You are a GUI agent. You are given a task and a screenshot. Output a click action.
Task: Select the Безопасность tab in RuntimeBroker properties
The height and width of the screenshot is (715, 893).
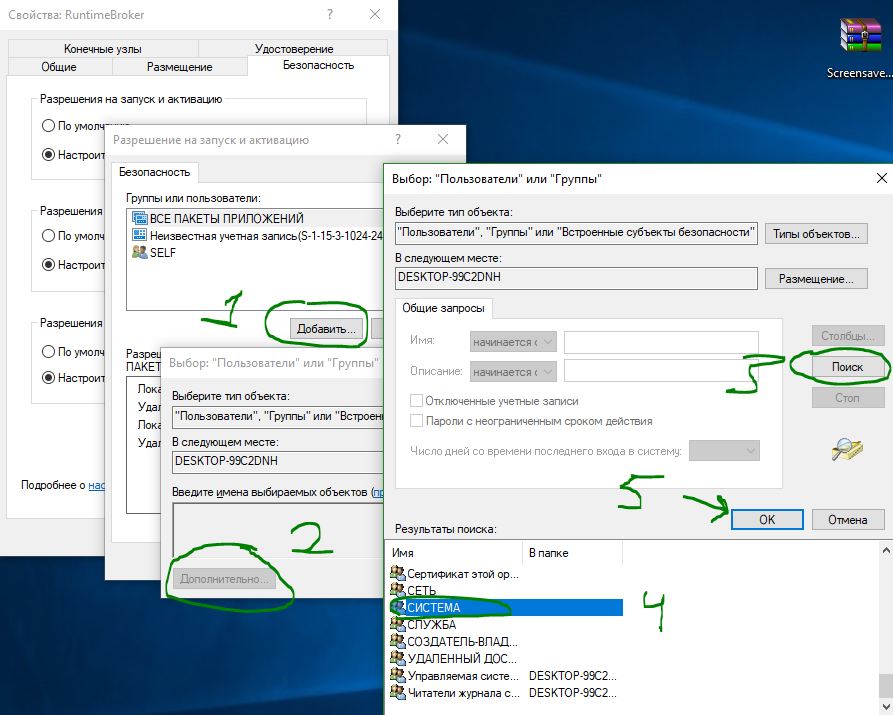pyautogui.click(x=318, y=65)
